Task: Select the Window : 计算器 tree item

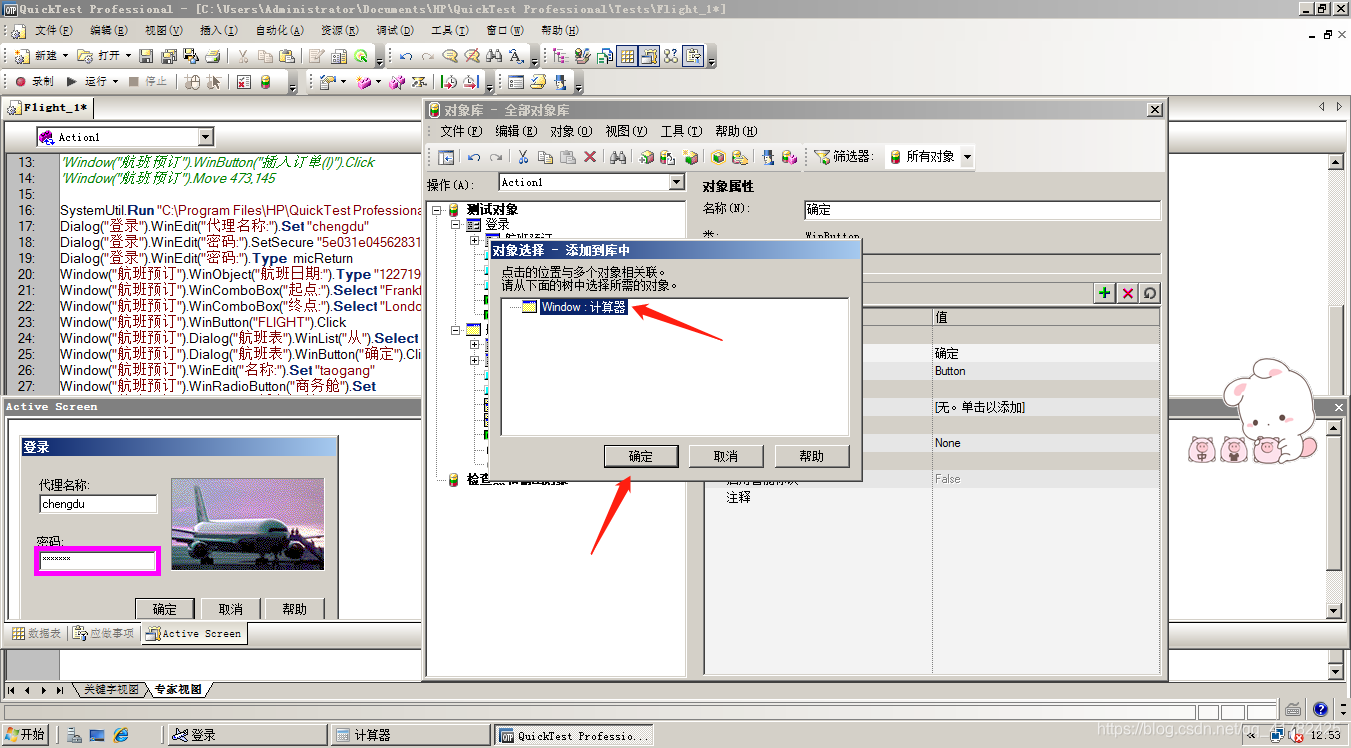Action: tap(584, 307)
